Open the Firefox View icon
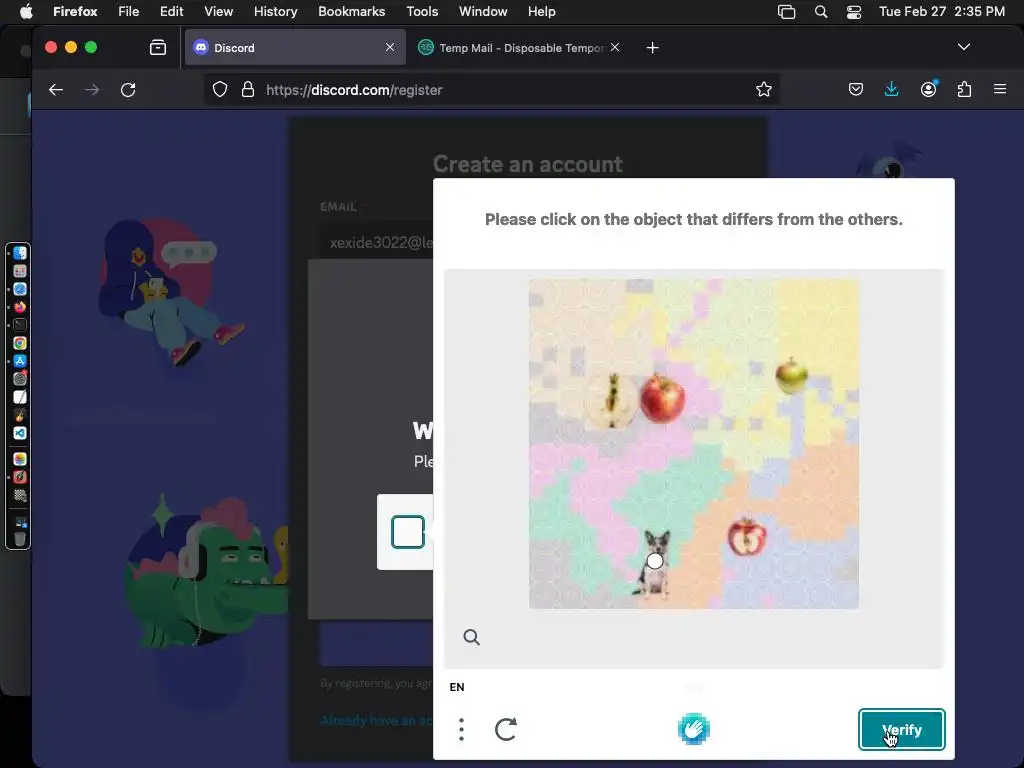Viewport: 1024px width, 768px height. click(x=157, y=47)
